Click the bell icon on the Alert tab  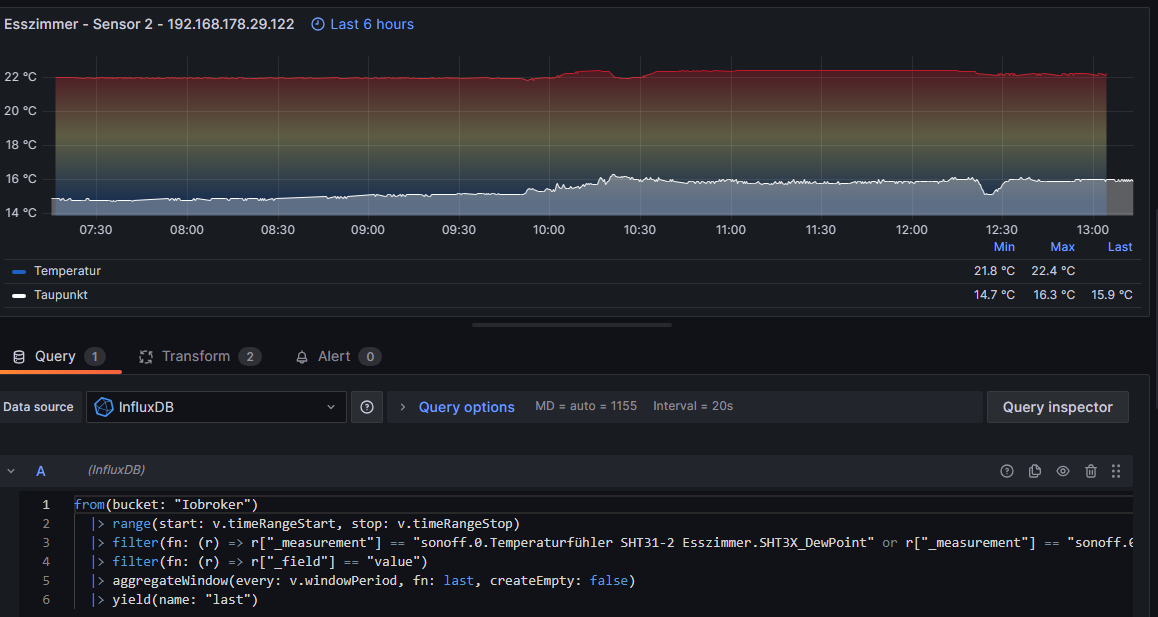pyautogui.click(x=302, y=357)
